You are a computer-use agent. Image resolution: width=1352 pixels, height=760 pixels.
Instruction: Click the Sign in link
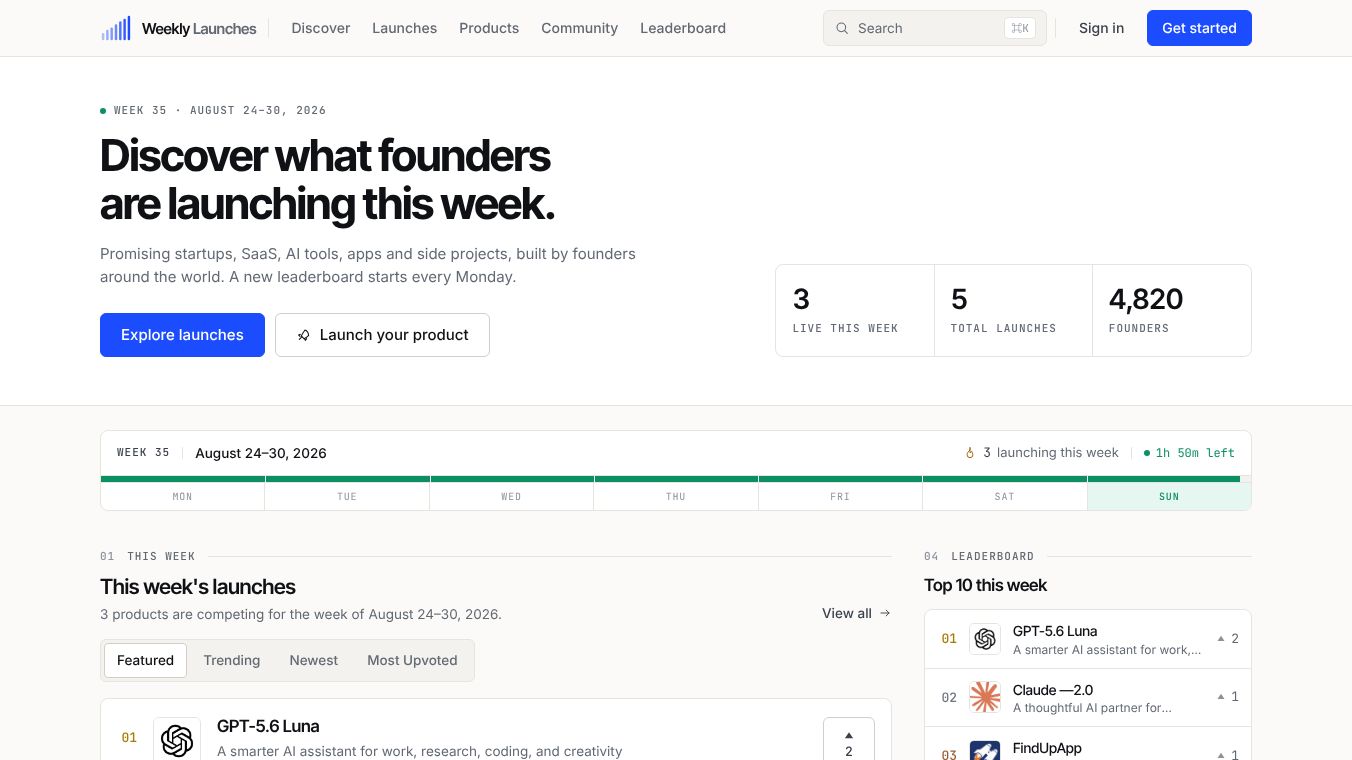click(1101, 28)
